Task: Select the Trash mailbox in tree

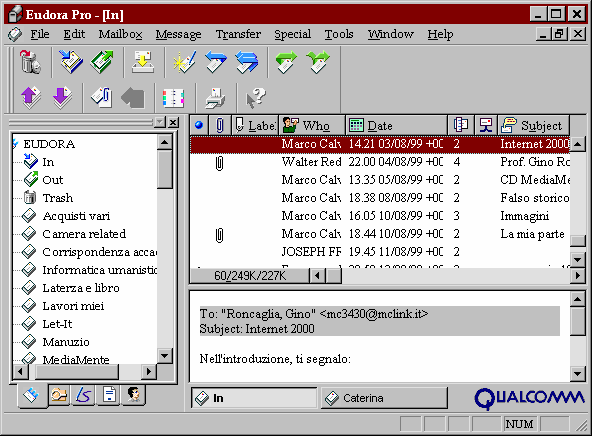Action: pos(48,198)
